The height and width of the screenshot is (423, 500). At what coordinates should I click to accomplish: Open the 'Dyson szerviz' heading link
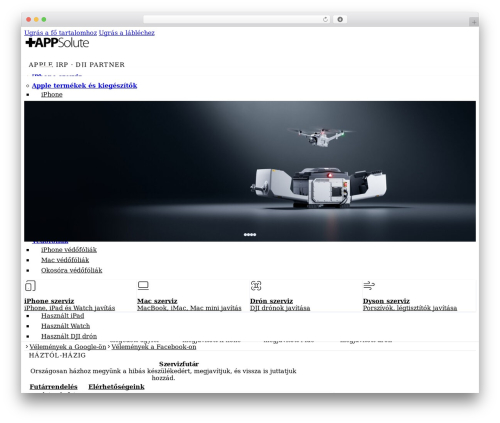tap(386, 301)
